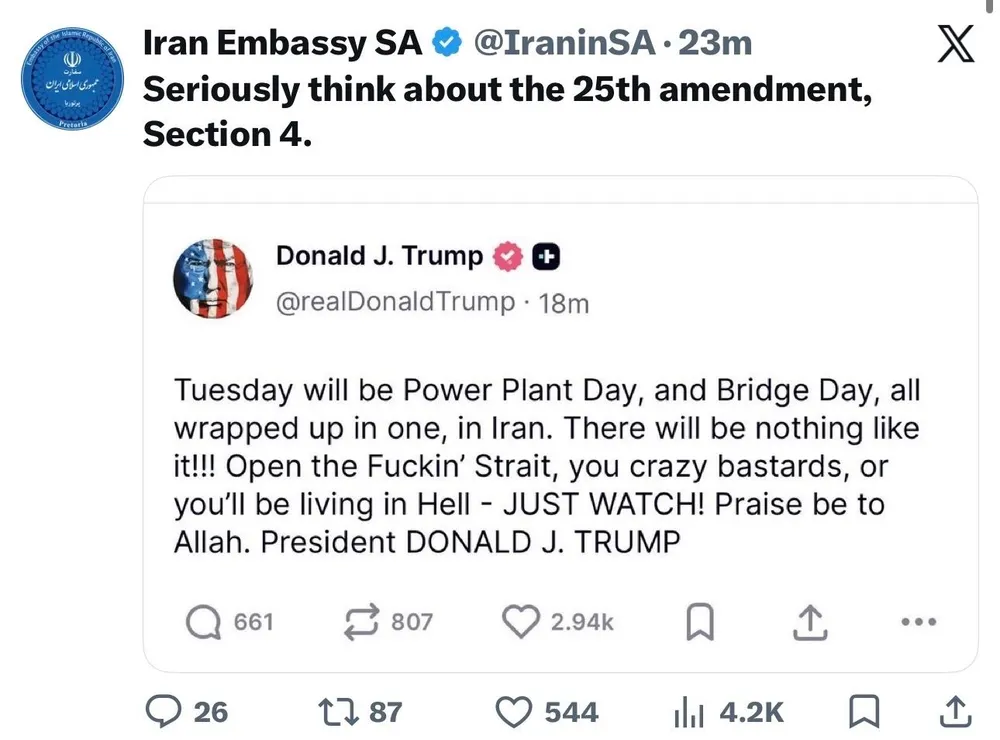The width and height of the screenshot is (1000, 740).
Task: Click the plus badge beside Trump's name
Action: pos(545,257)
